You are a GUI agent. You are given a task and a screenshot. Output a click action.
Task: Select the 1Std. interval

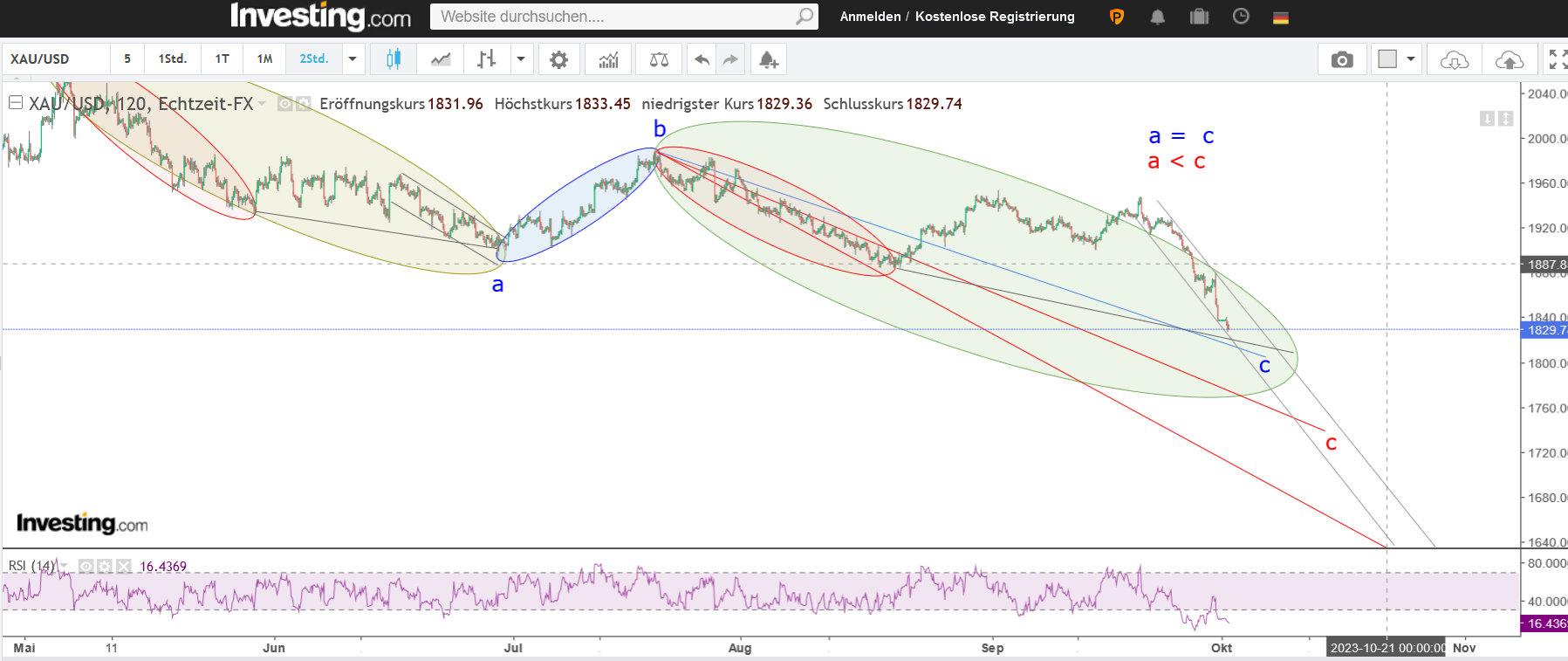(x=173, y=59)
